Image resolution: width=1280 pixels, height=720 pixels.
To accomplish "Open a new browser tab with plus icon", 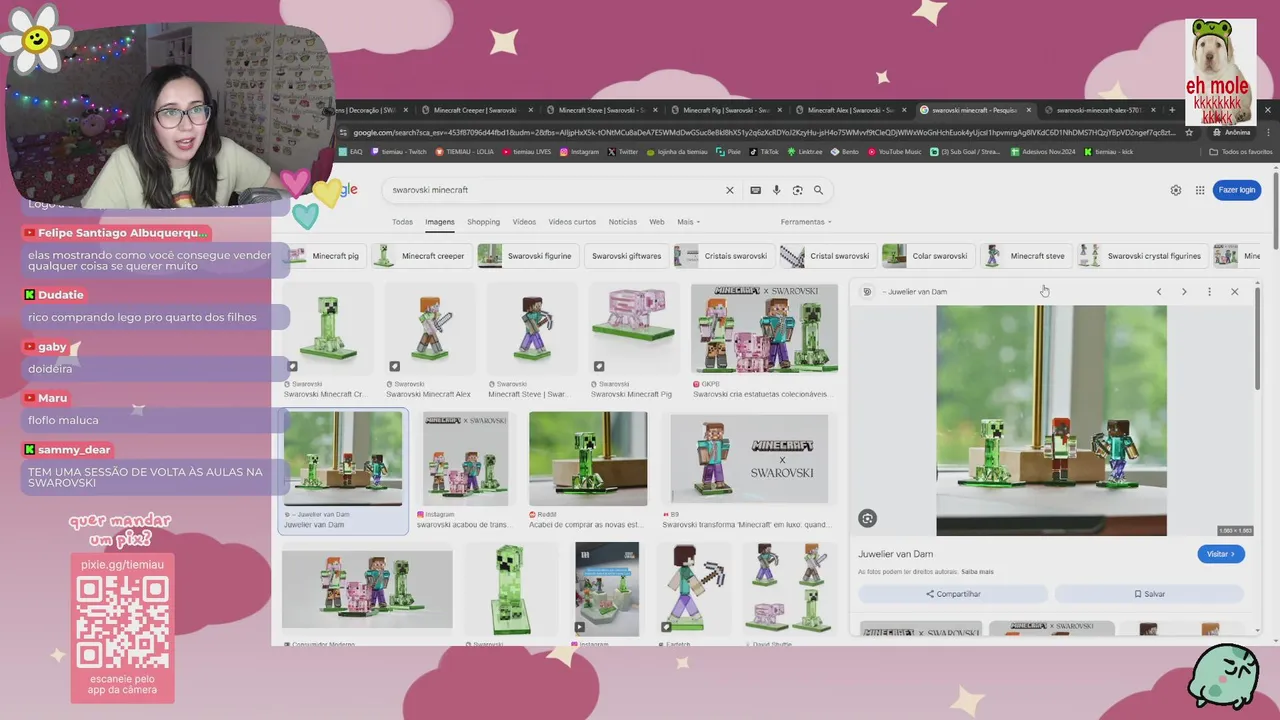I will tap(1172, 110).
